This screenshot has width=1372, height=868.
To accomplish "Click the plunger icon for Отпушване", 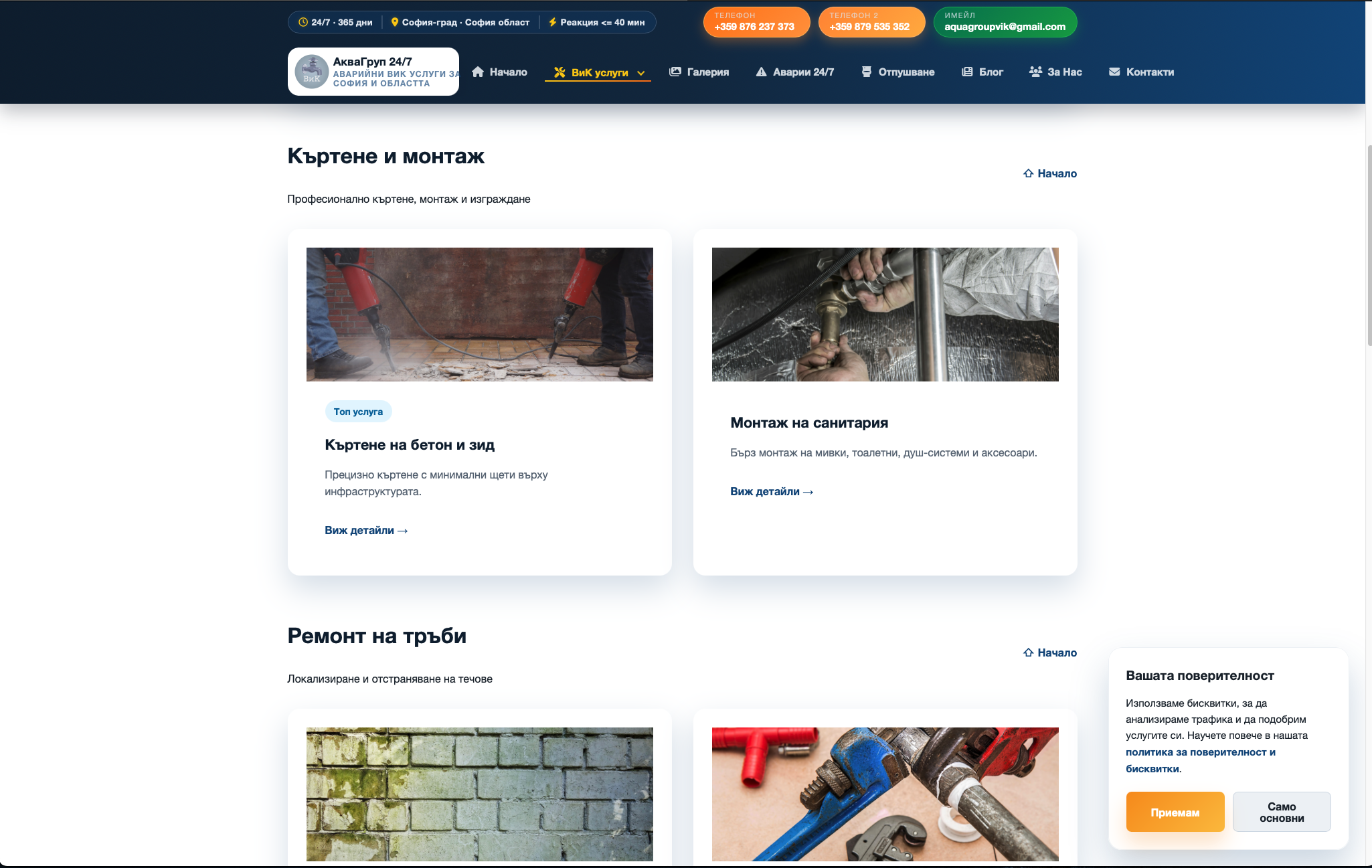I will (x=867, y=72).
